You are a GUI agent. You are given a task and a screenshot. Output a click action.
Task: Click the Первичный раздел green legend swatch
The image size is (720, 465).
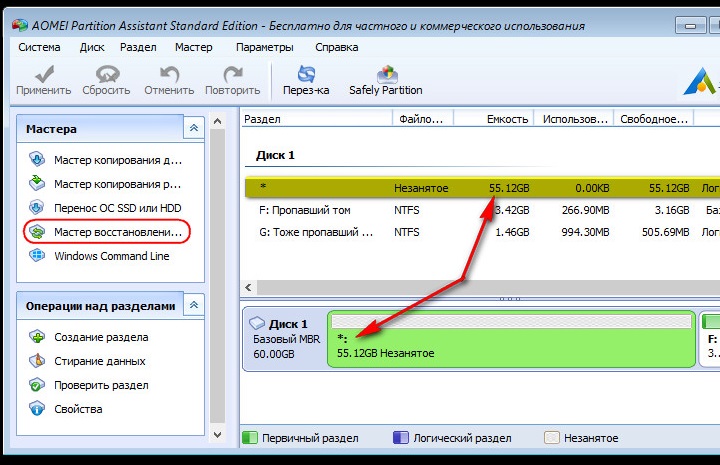249,437
